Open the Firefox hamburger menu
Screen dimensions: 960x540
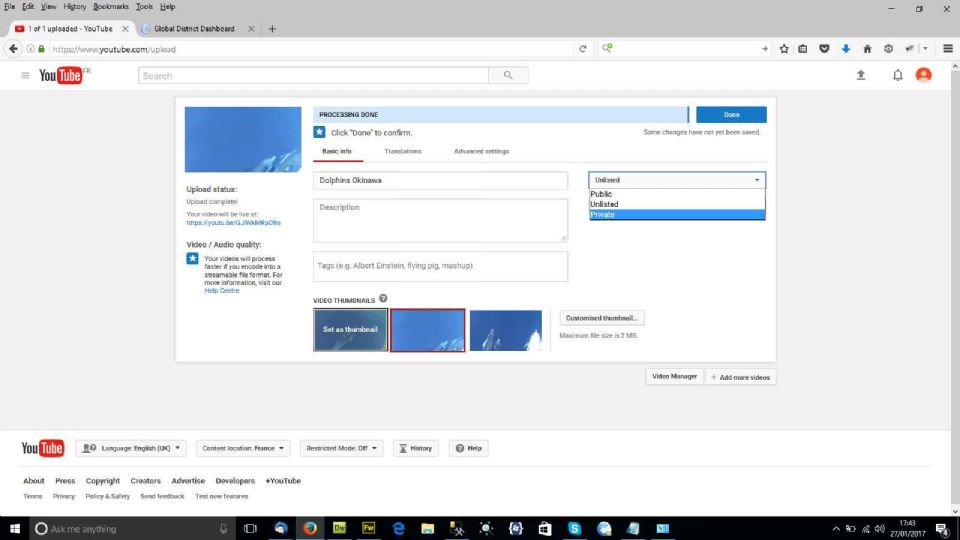948,49
